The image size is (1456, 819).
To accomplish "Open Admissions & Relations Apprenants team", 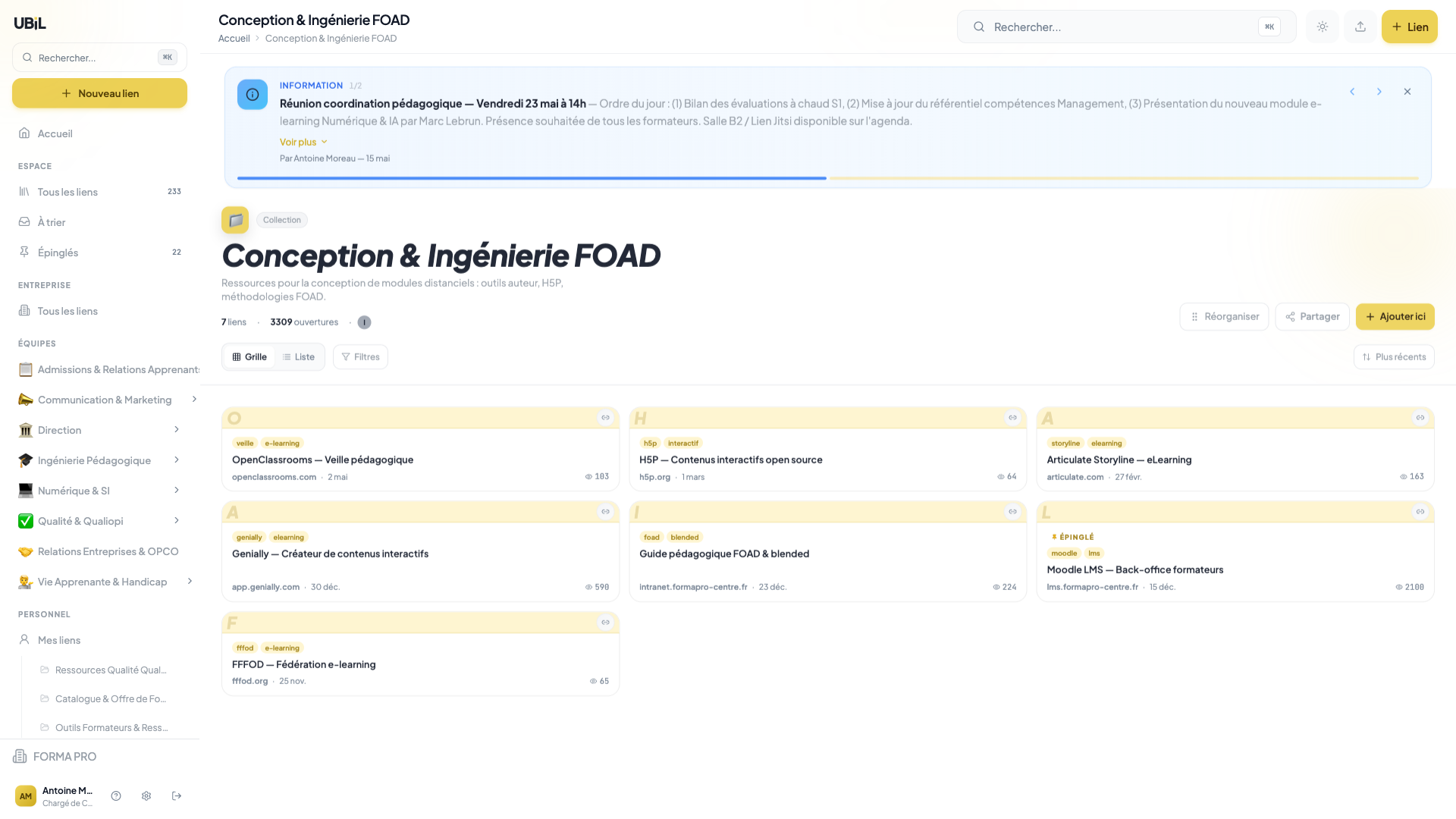I will (x=108, y=369).
